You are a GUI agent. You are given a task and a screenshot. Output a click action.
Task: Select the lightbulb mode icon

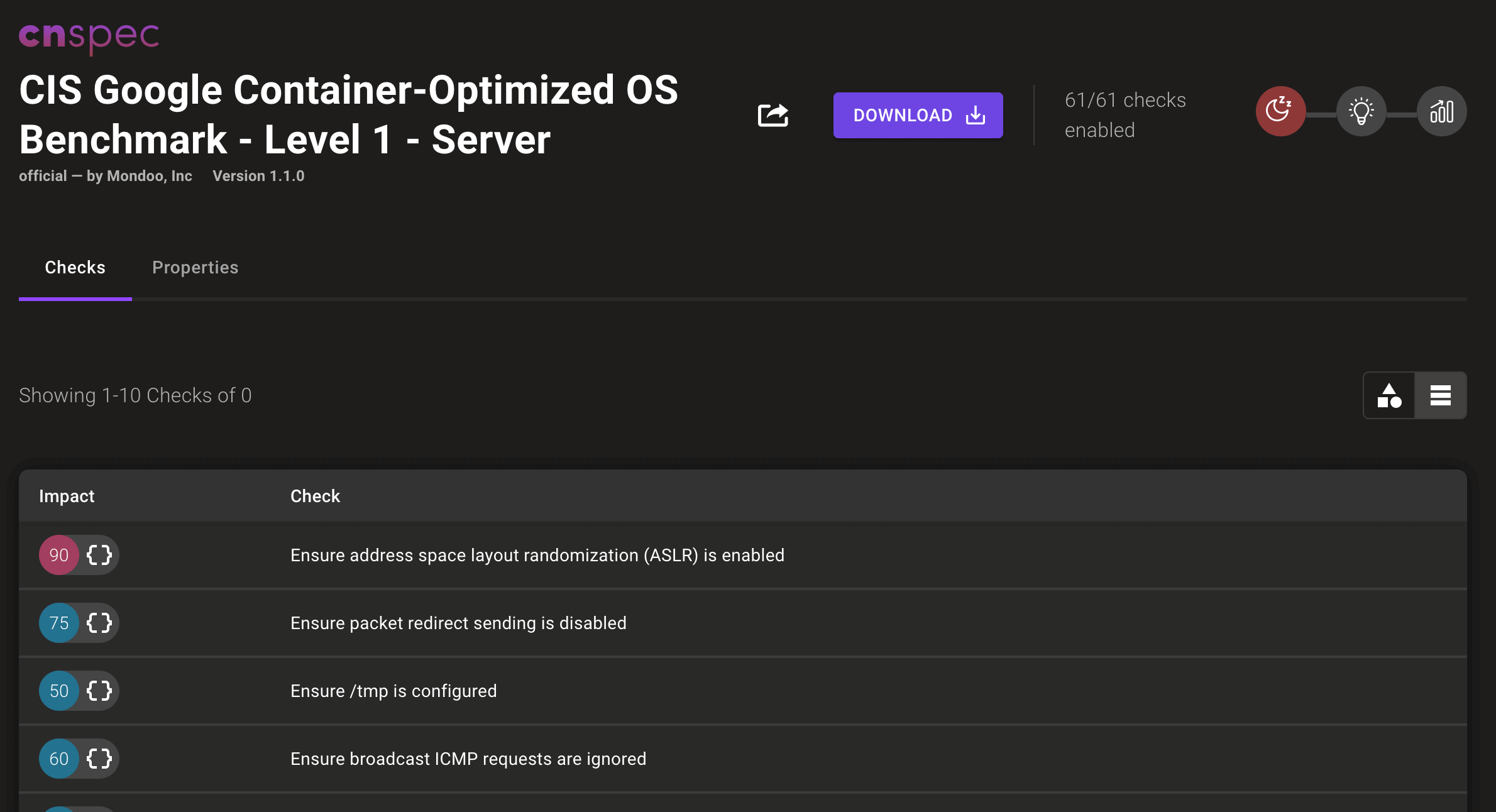pyautogui.click(x=1361, y=111)
